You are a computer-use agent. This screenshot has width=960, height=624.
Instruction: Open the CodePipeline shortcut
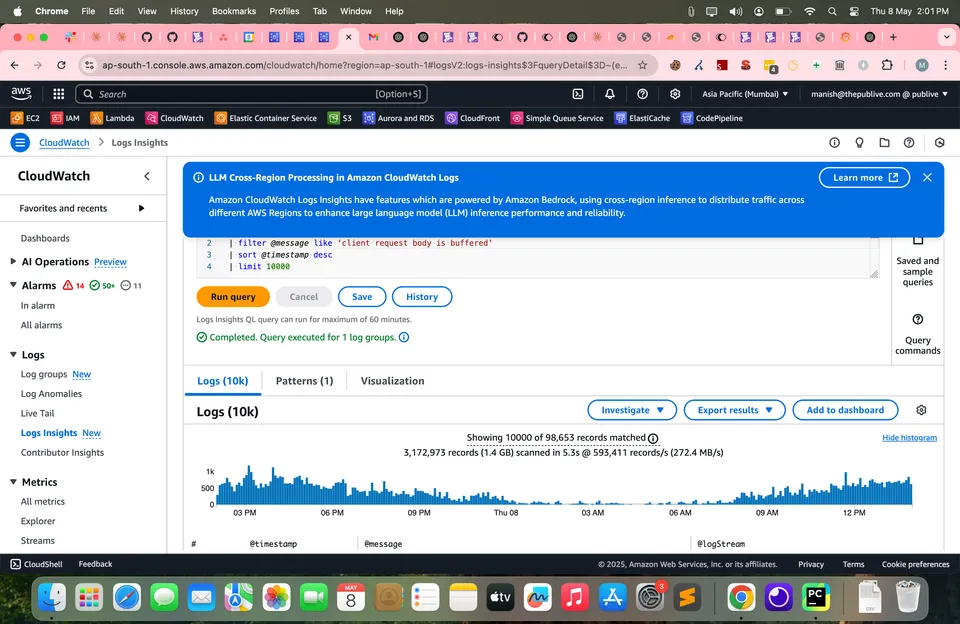712,118
